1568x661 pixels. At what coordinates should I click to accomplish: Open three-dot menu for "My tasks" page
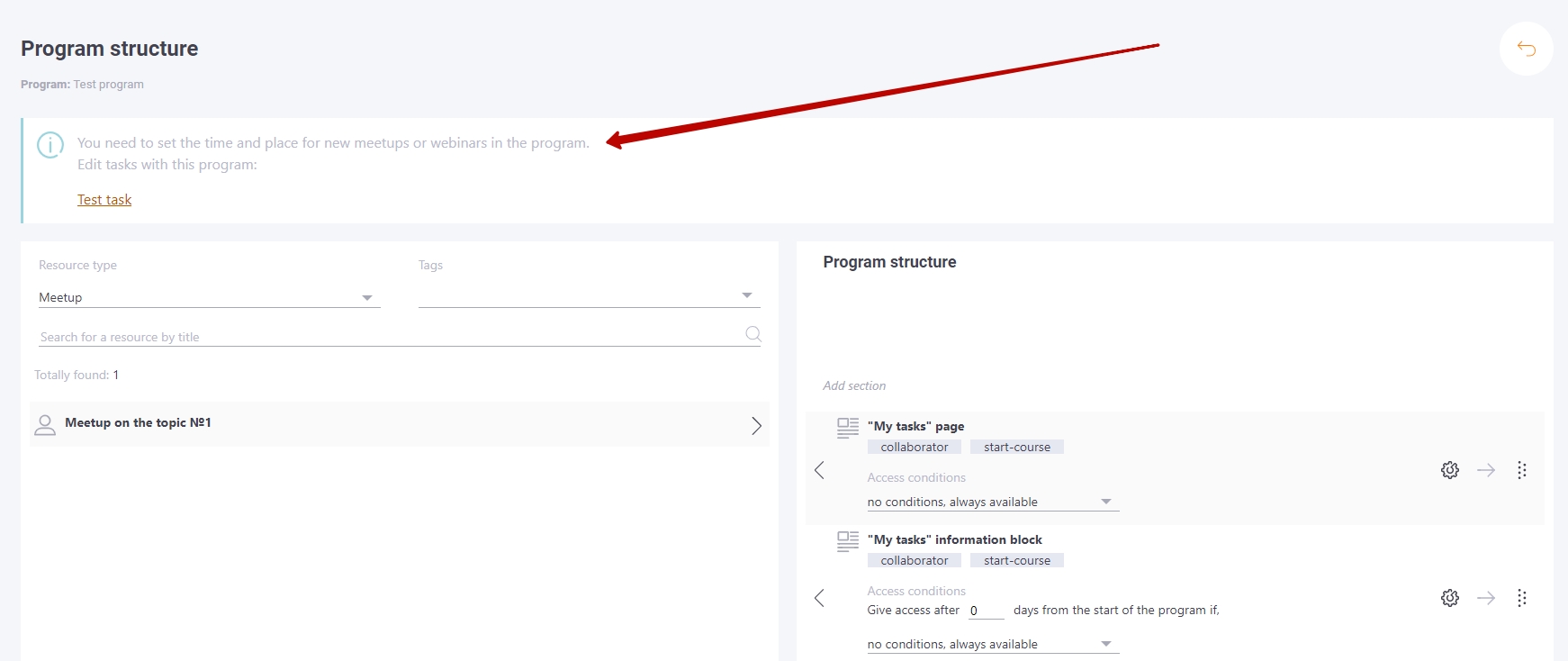(x=1522, y=470)
